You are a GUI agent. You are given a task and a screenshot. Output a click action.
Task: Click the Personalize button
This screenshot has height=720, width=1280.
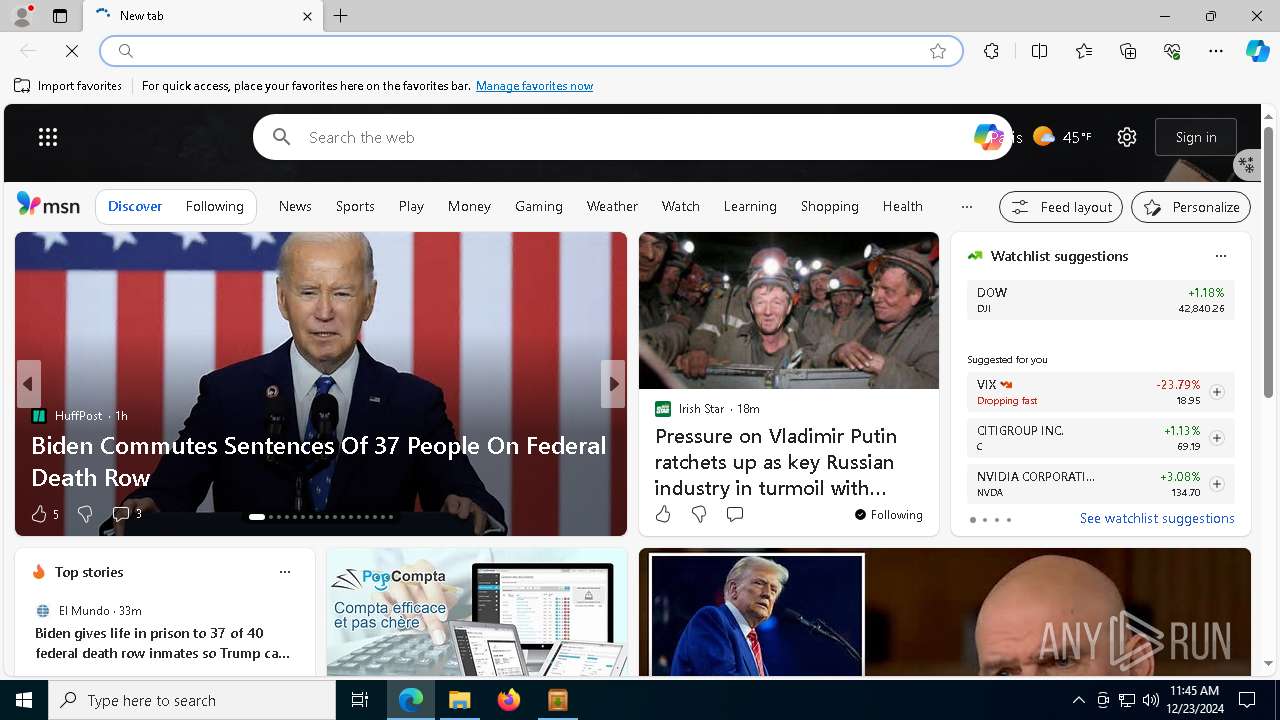pyautogui.click(x=1191, y=207)
